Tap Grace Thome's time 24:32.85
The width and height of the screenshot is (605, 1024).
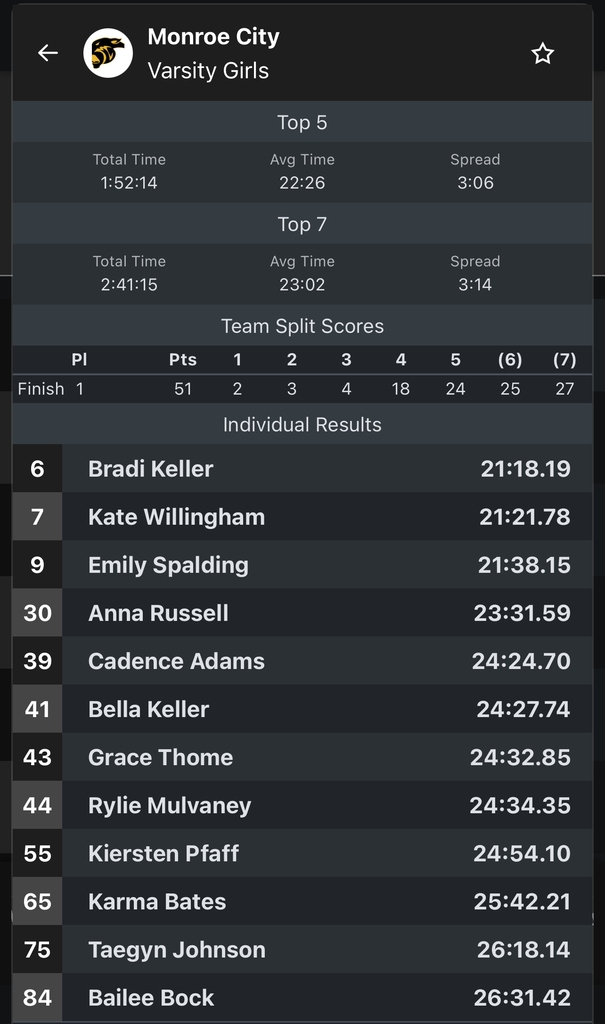520,757
